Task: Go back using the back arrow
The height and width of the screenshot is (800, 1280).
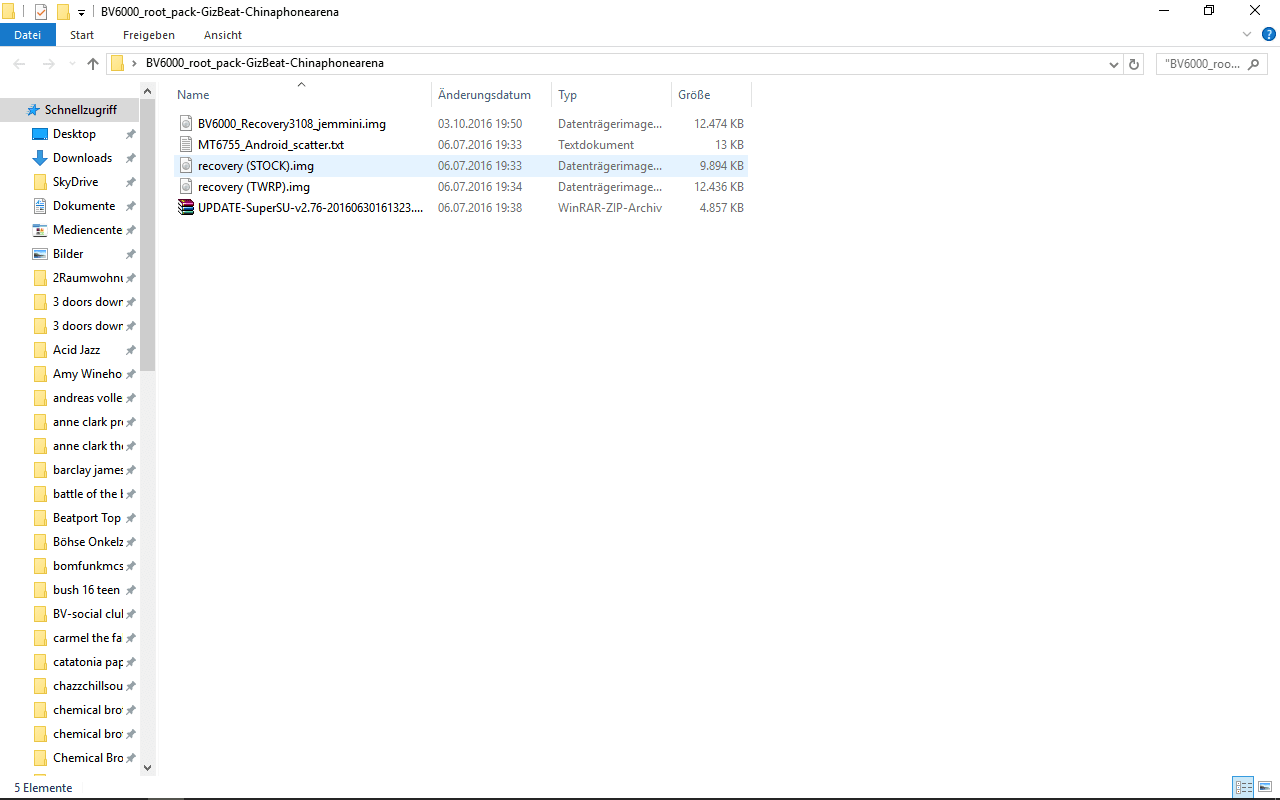Action: (x=20, y=64)
